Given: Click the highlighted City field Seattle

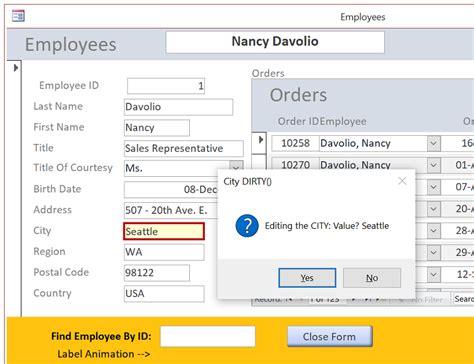Looking at the screenshot, I should [x=164, y=231].
